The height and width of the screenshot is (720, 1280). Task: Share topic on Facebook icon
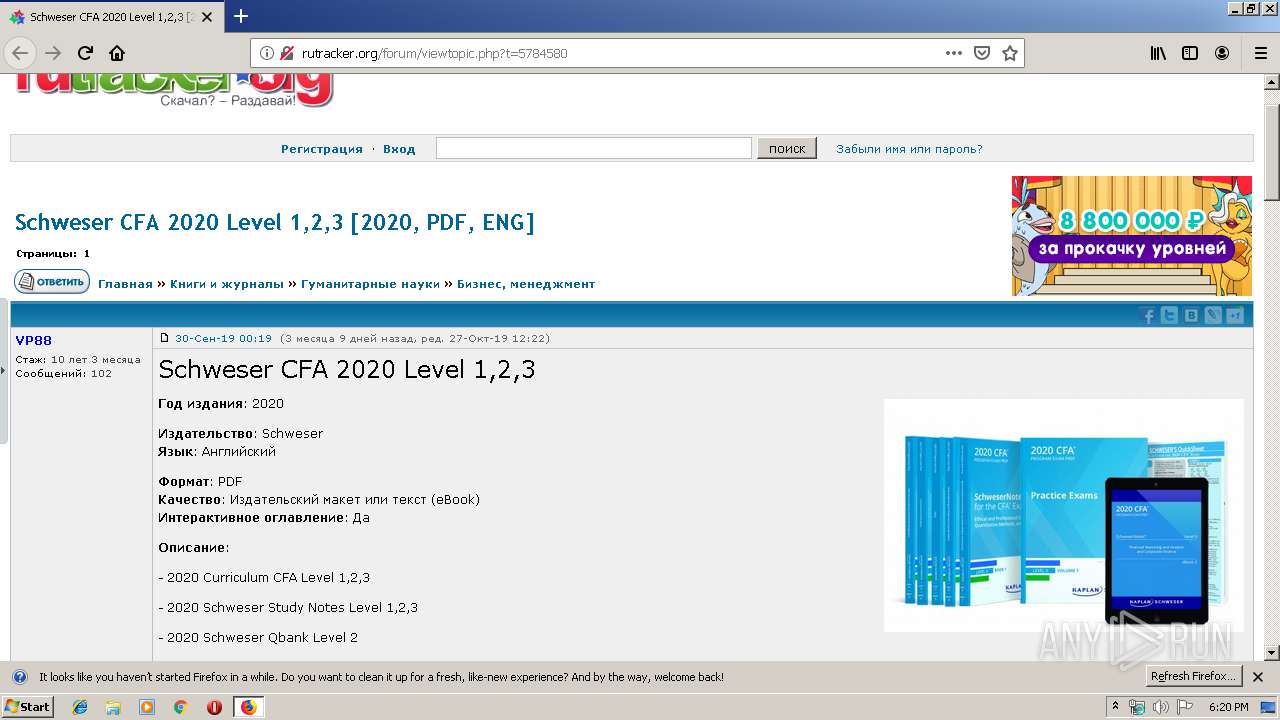[1149, 316]
